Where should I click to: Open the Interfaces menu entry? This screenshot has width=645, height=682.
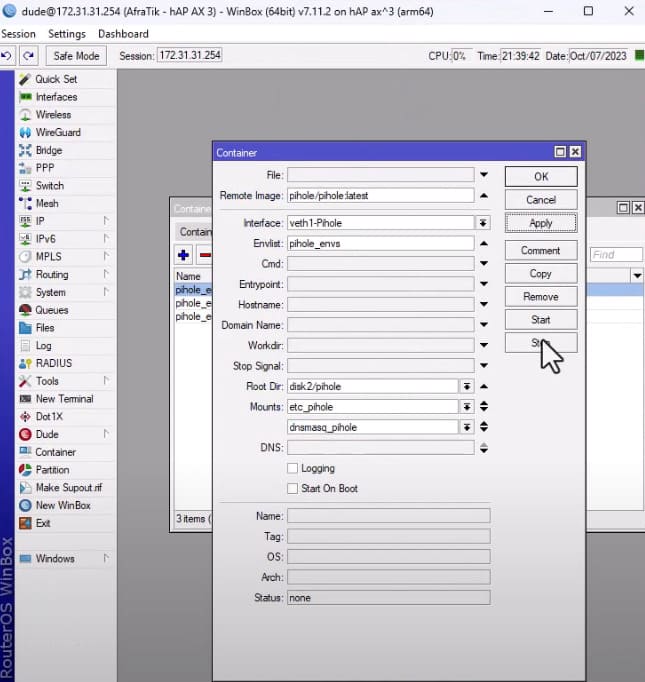pyautogui.click(x=56, y=97)
